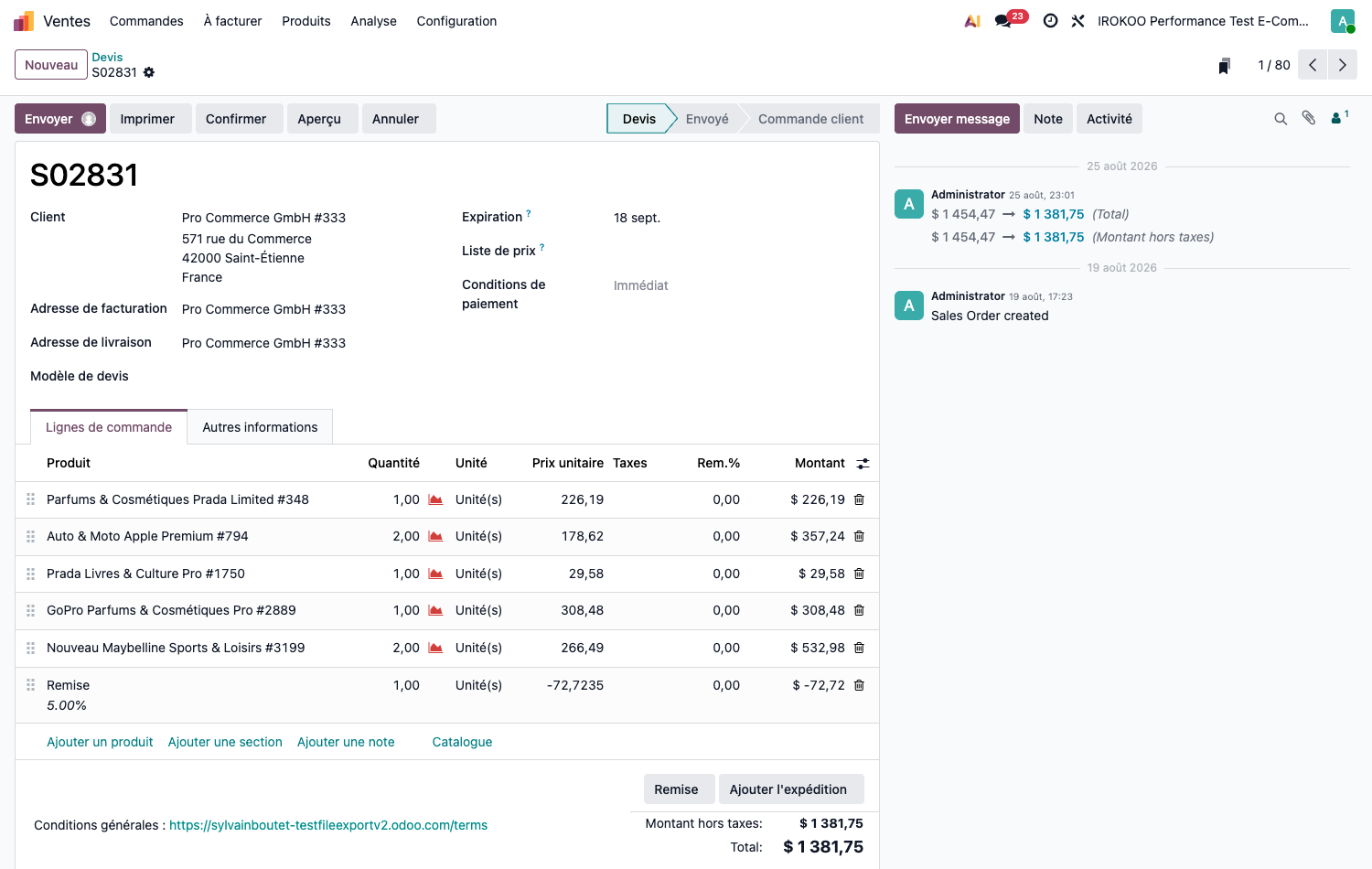Image resolution: width=1372 pixels, height=869 pixels.
Task: Go to next record with right chevron
Action: pyautogui.click(x=1343, y=65)
